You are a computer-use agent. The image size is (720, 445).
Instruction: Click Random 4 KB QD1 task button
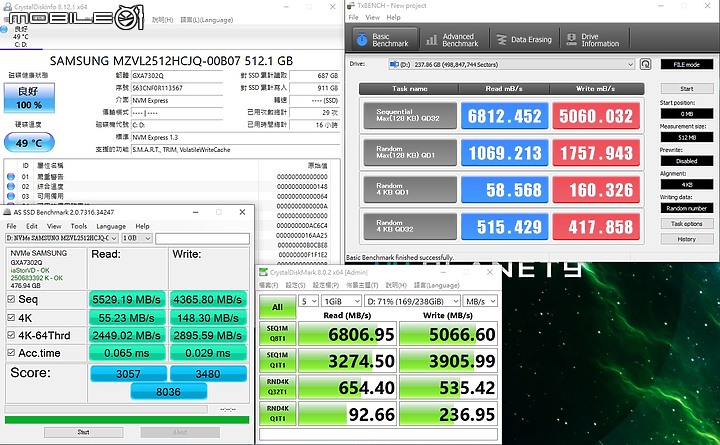(410, 189)
